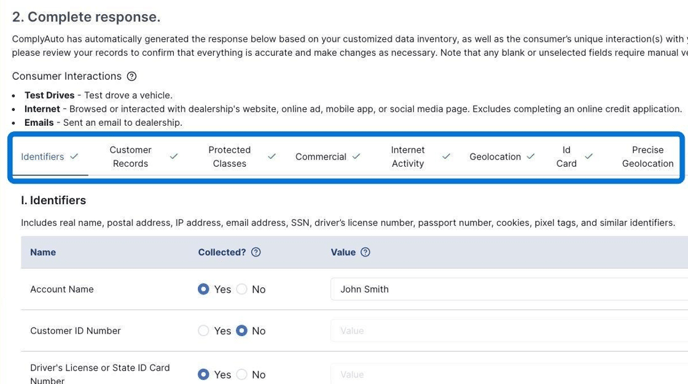Go to the Internet Activity tab
Image resolution: width=688 pixels, height=384 pixels.
(408, 157)
